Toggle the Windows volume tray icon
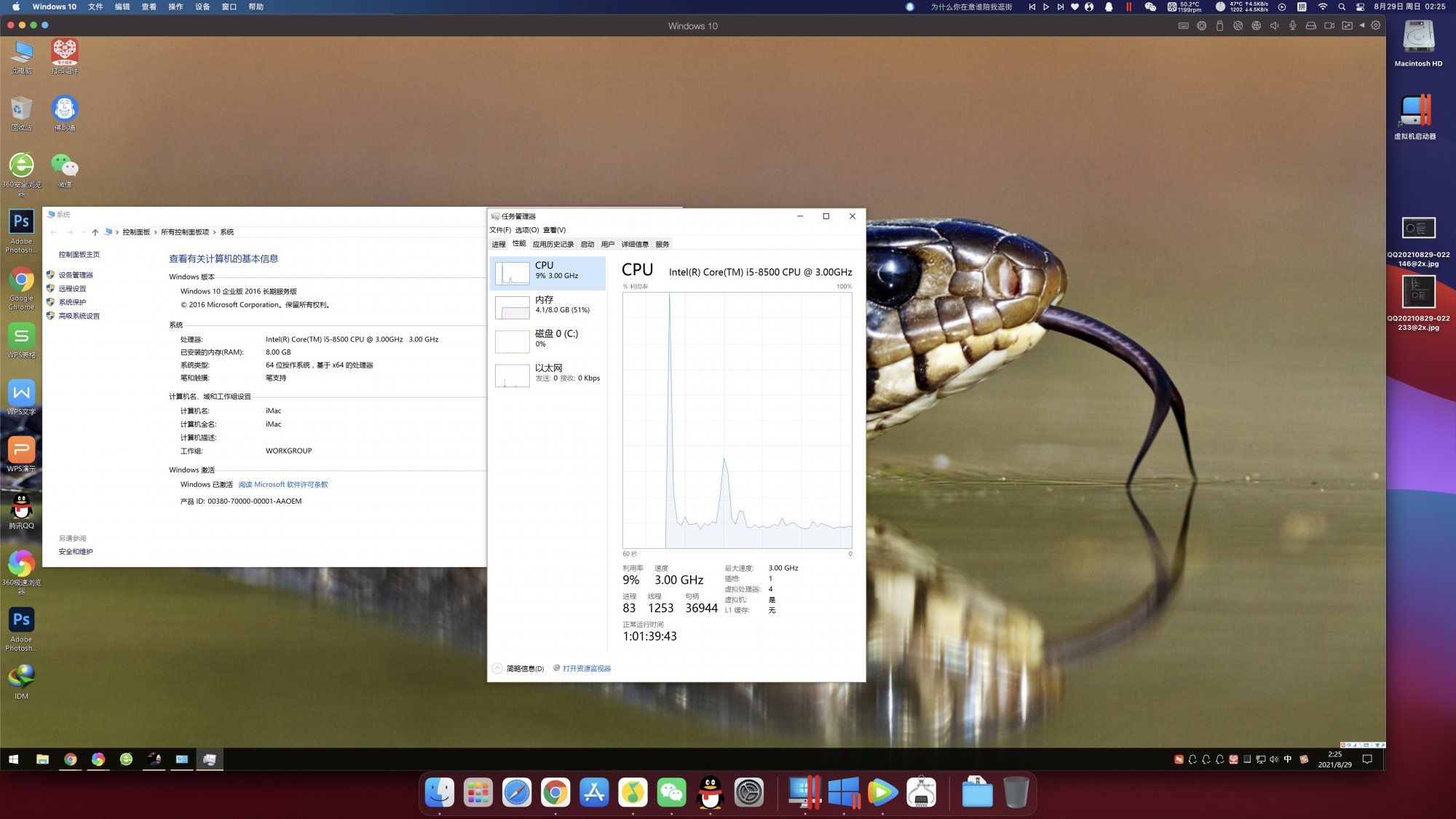Image resolution: width=1456 pixels, height=819 pixels. [x=1274, y=759]
